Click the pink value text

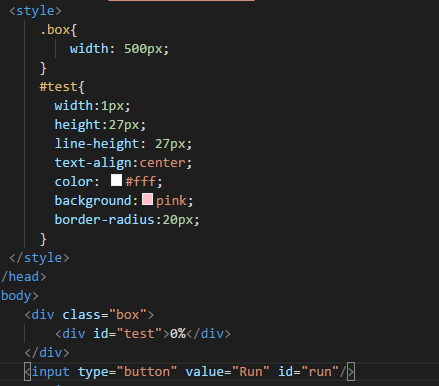[x=171, y=201]
